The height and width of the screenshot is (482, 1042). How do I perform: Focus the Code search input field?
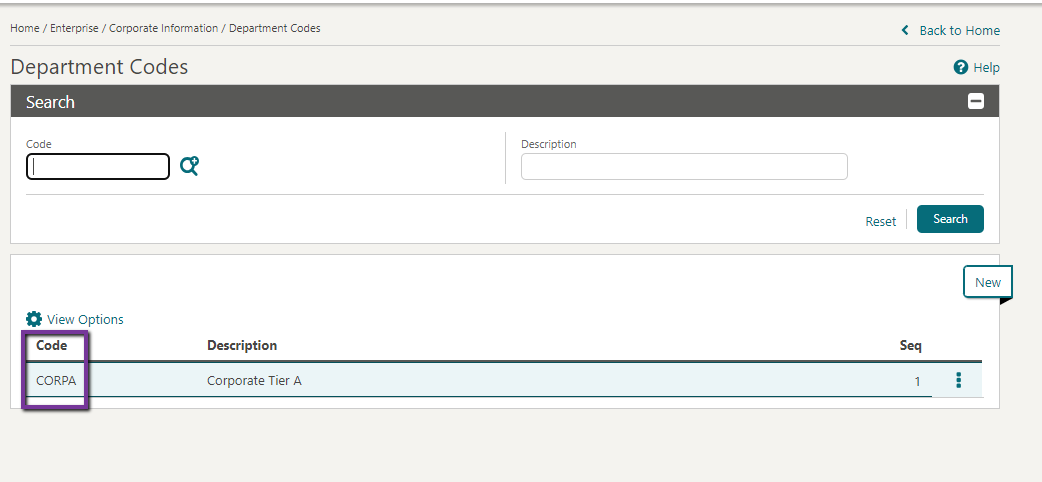[x=98, y=167]
